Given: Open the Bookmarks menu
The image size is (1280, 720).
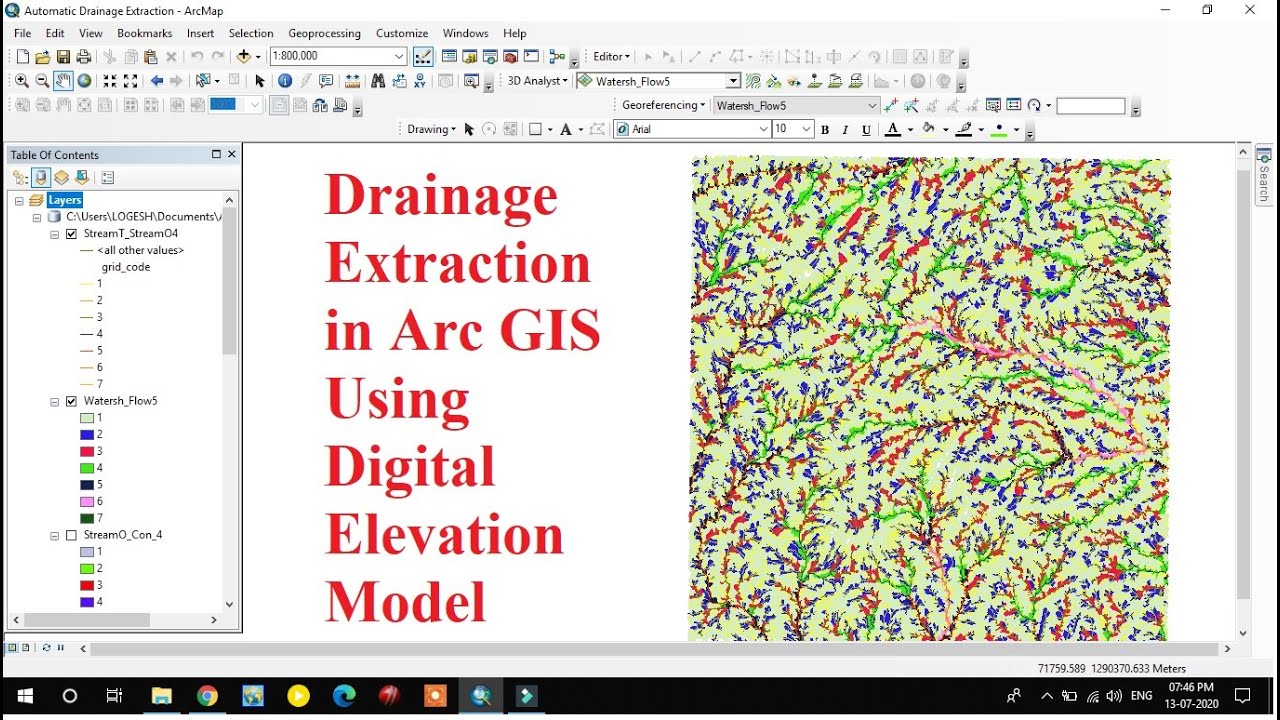Looking at the screenshot, I should pyautogui.click(x=145, y=33).
